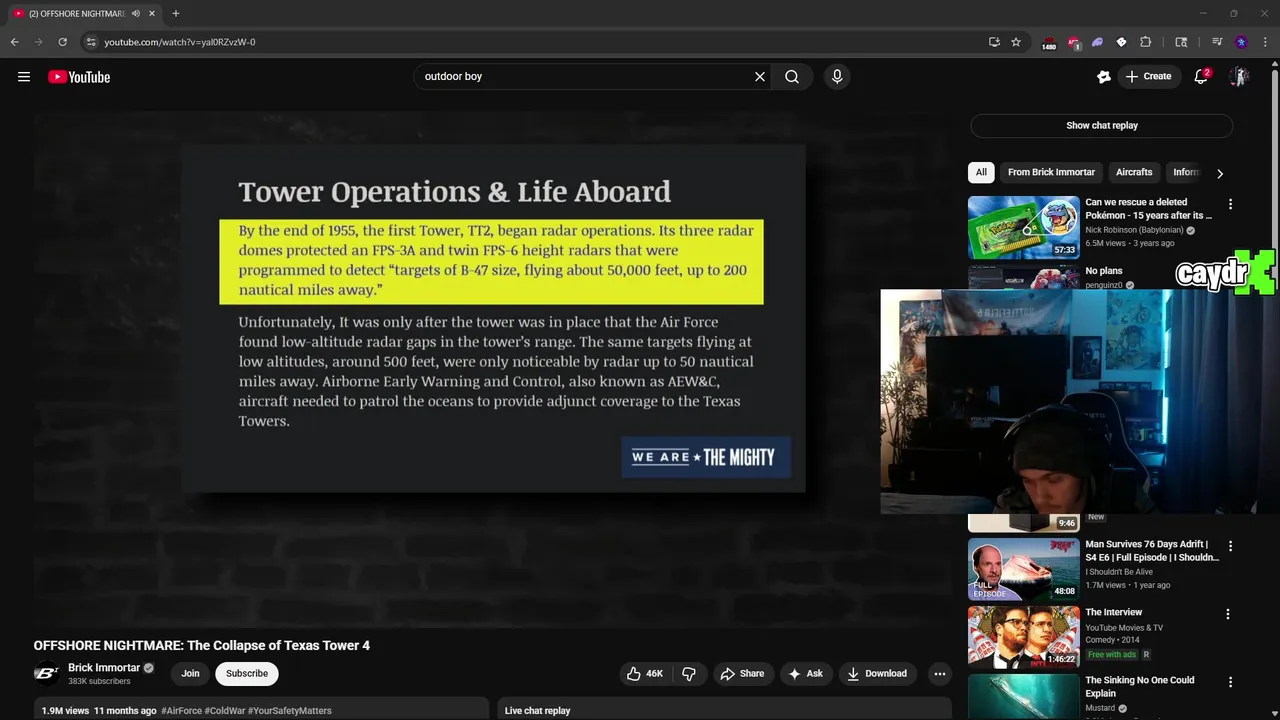Open The Sinking No One Could Explain title
Viewport: 1280px width, 720px height.
[1140, 686]
